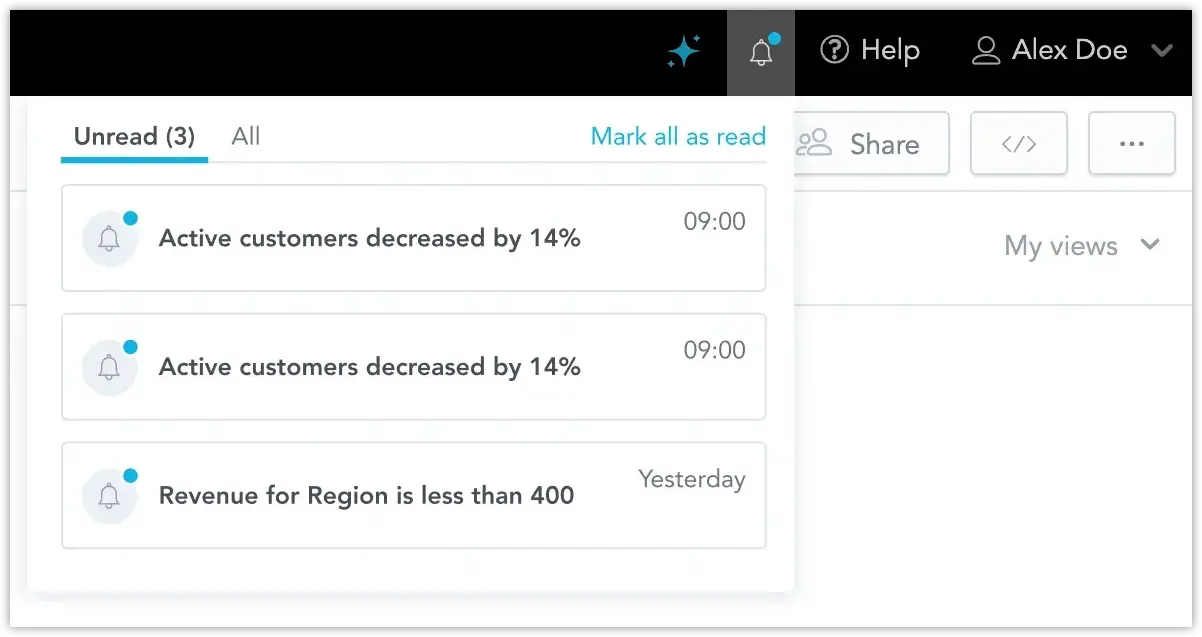Click the bell icon on Revenue for Region alert
Viewport: 1202px width, 637px height.
[109, 495]
